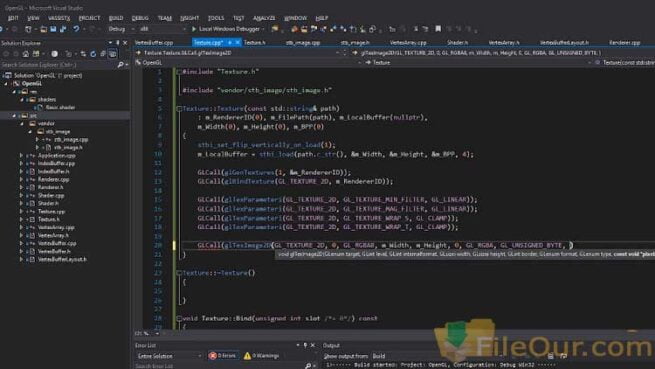Open the PROJECT menu
This screenshot has width=655, height=369.
[89, 18]
